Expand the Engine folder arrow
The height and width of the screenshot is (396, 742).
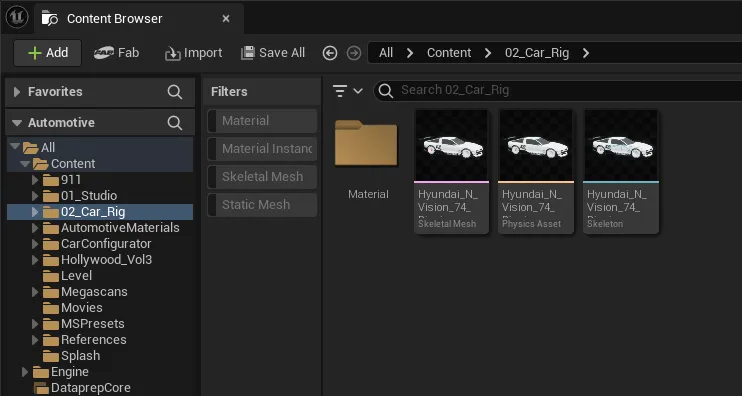25,372
